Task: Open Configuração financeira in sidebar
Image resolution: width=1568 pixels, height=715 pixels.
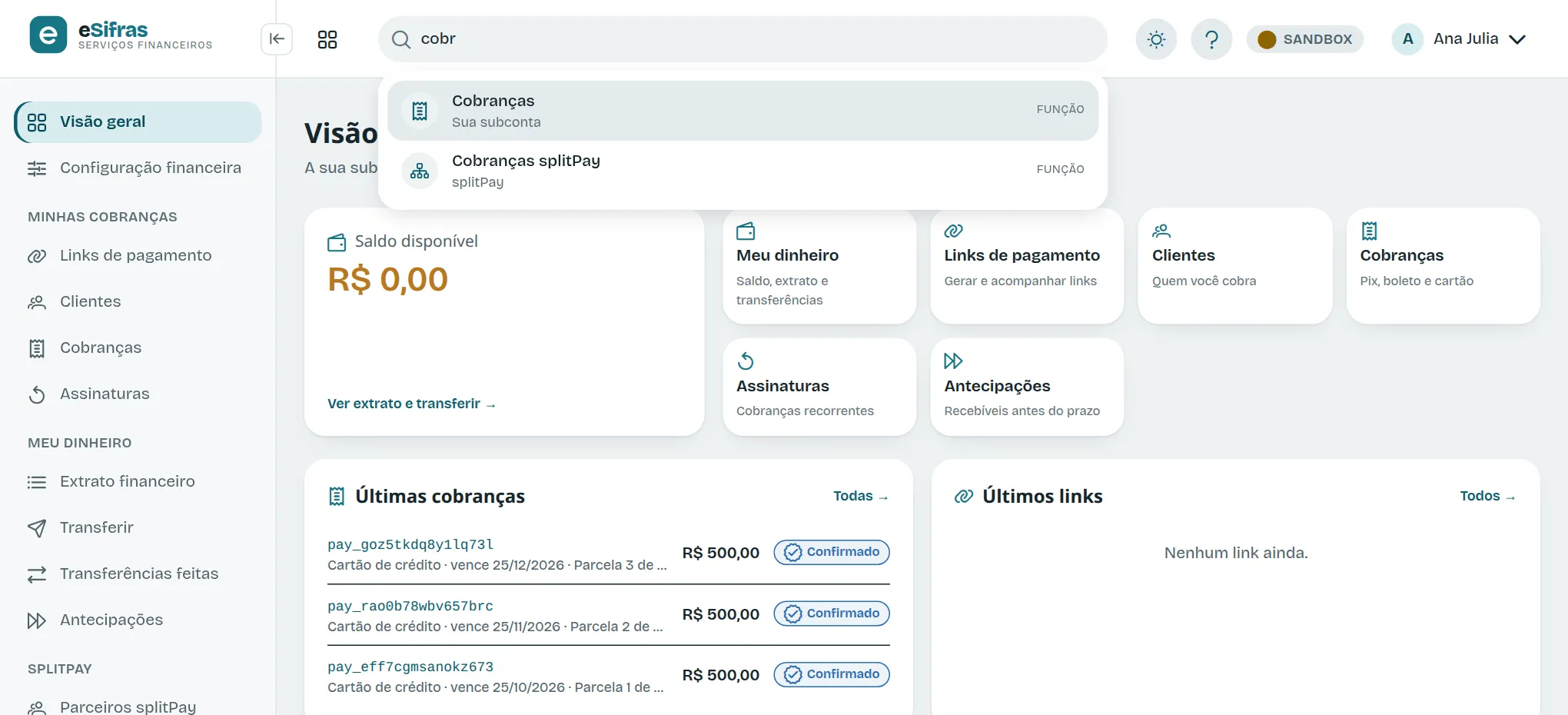Action: 138,168
